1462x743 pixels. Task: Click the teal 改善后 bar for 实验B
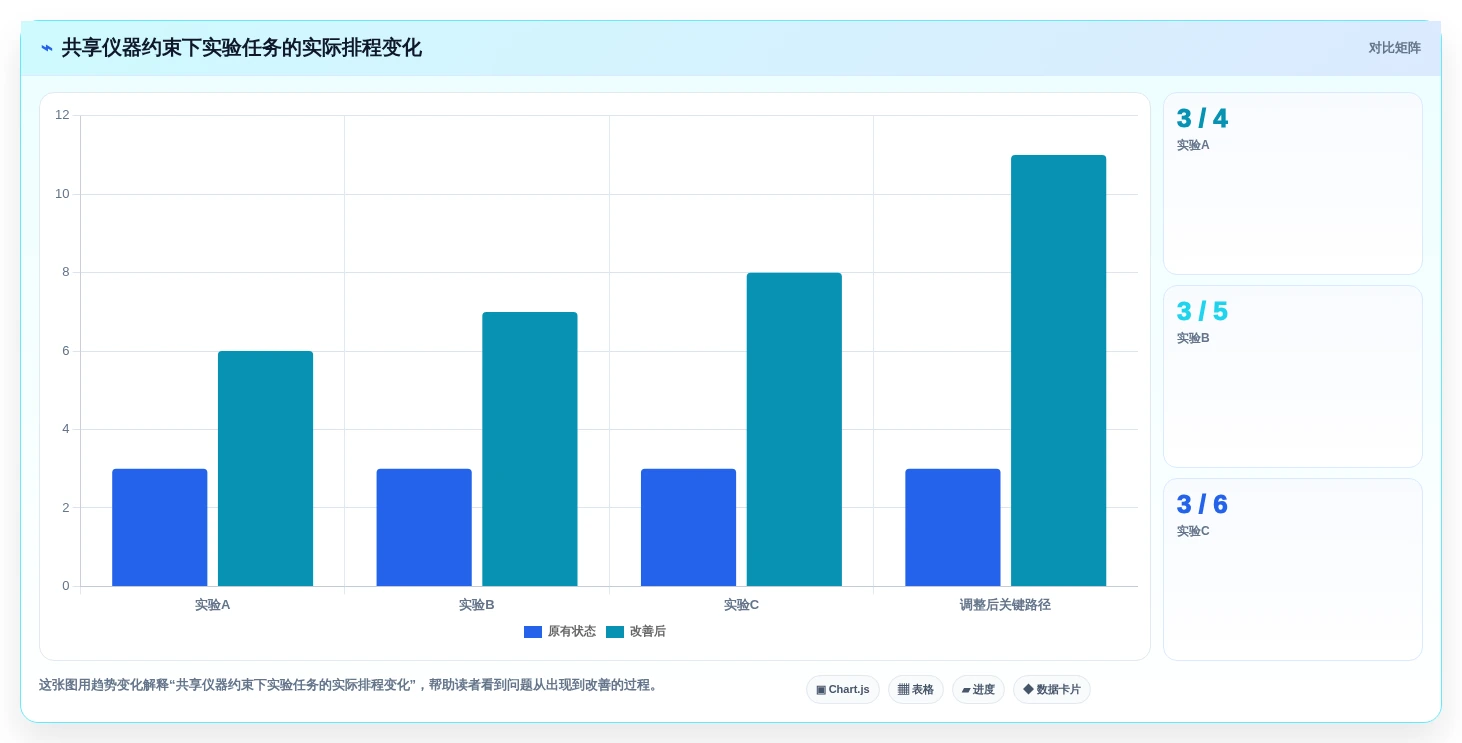tap(530, 449)
